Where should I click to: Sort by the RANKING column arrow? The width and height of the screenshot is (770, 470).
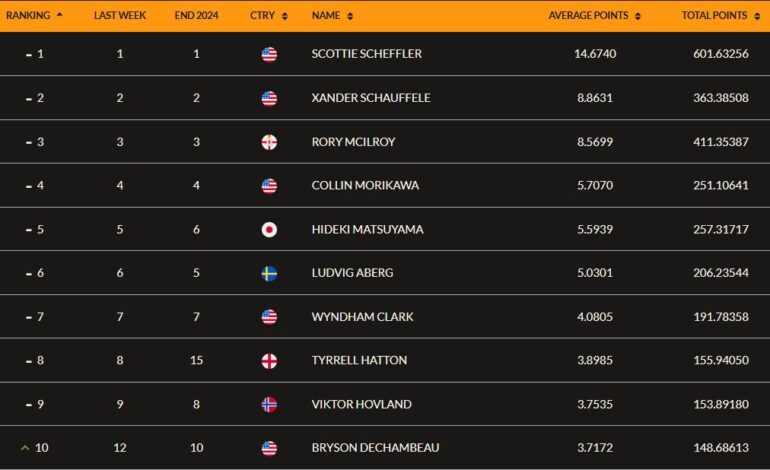tap(59, 15)
